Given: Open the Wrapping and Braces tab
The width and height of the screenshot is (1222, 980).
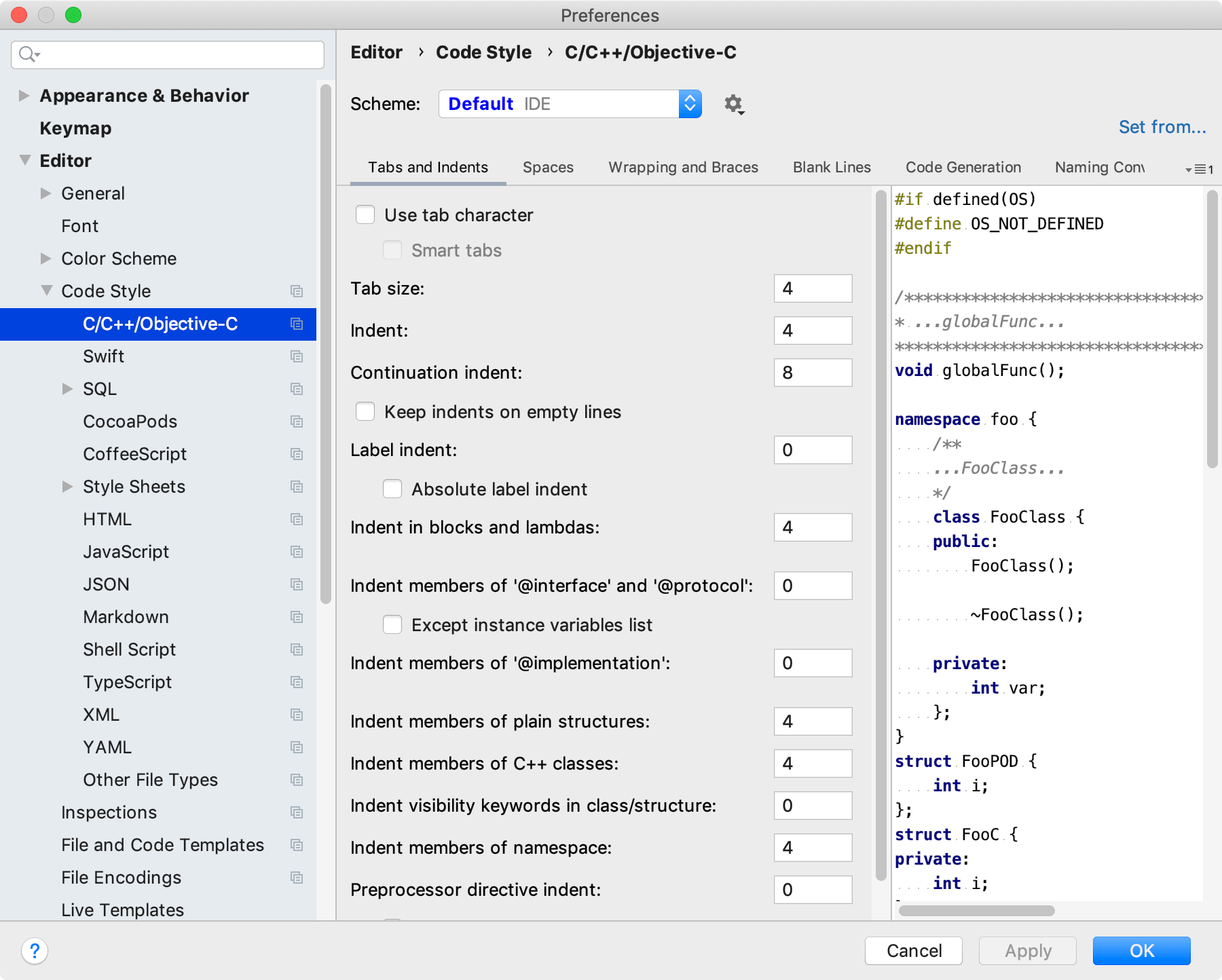Looking at the screenshot, I should 683,168.
